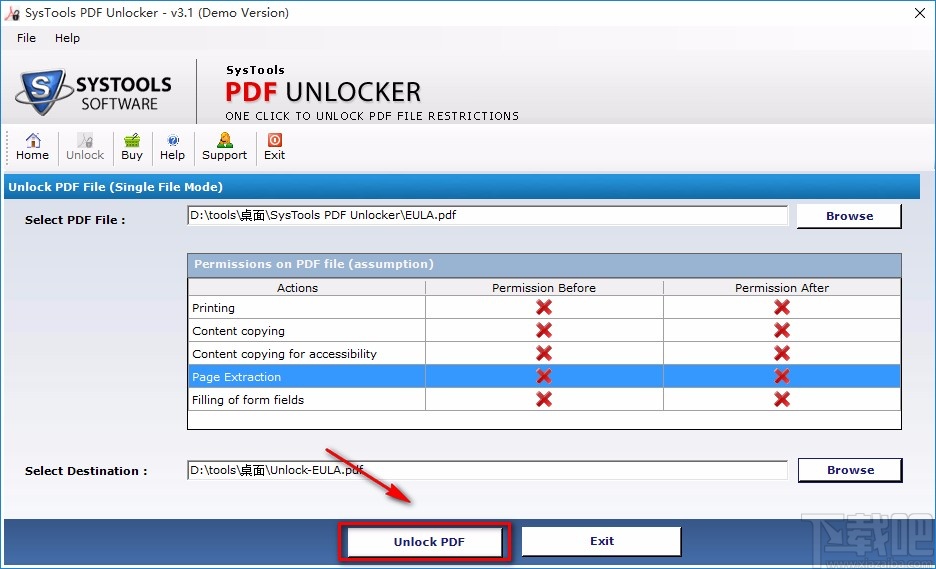The image size is (936, 569).
Task: Click the Permissions on PDF file header
Action: (x=544, y=264)
